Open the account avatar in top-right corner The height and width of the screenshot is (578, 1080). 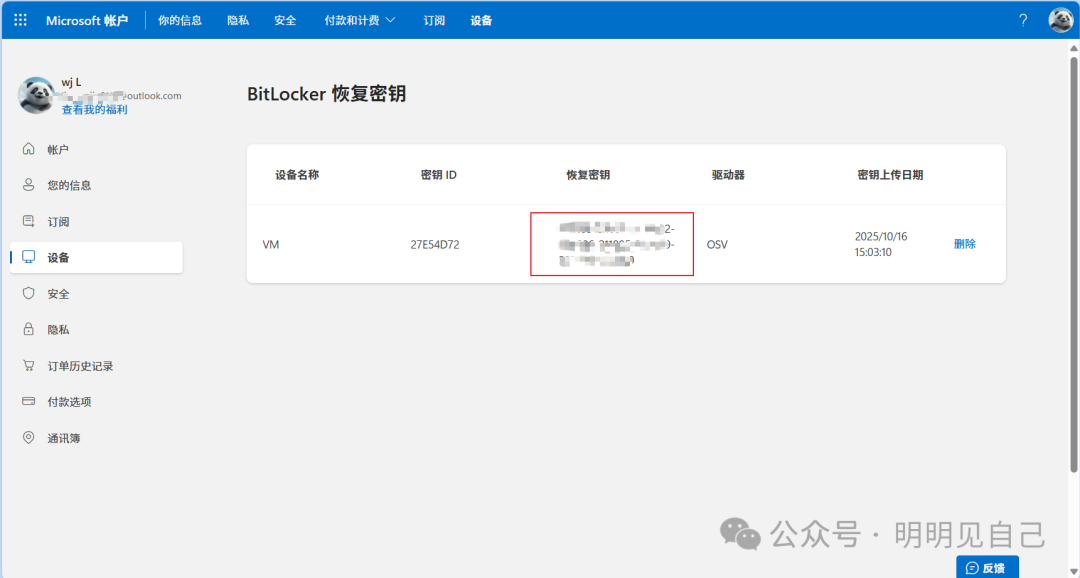coord(1060,20)
